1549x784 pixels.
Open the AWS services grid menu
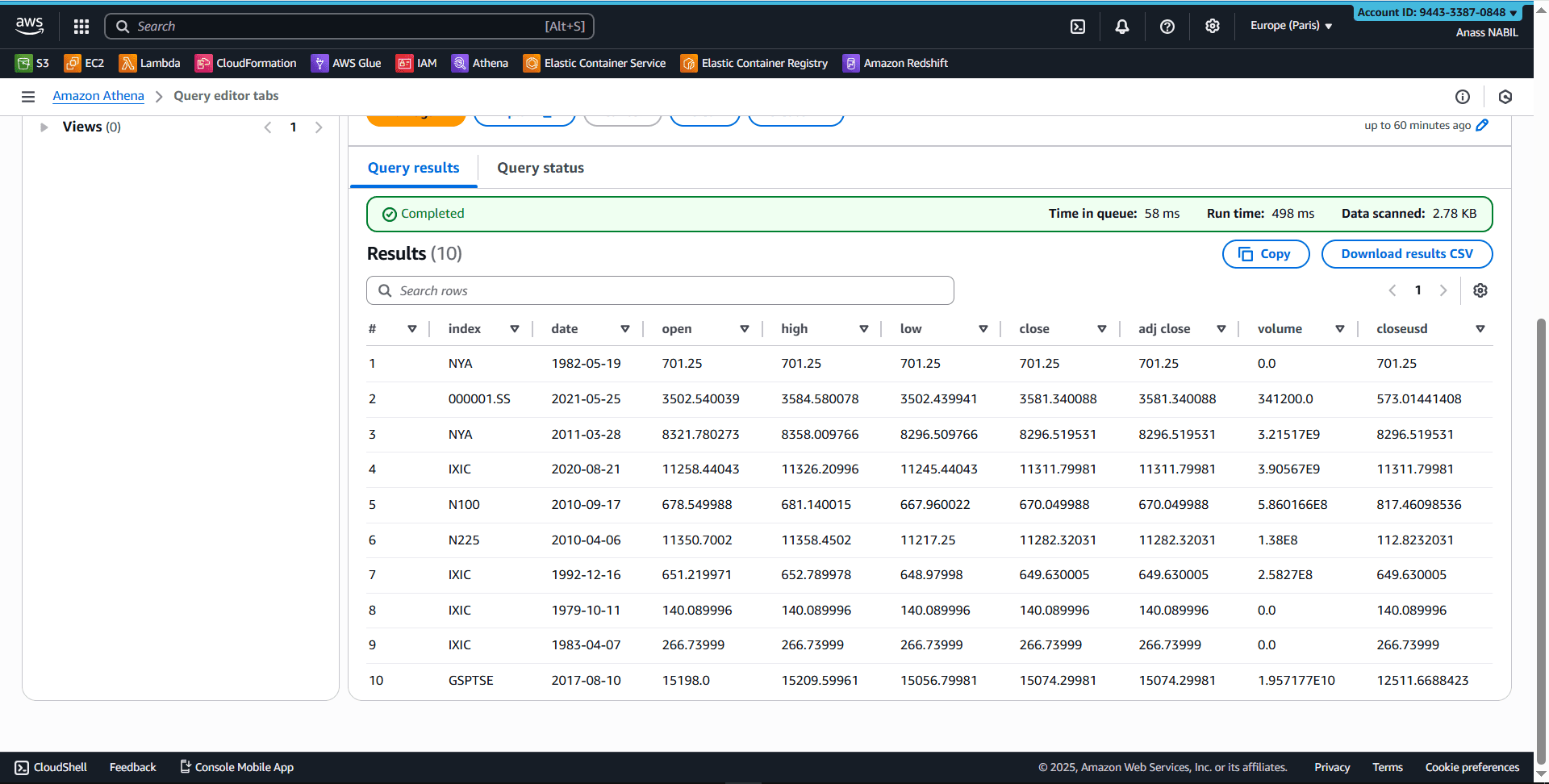81,26
